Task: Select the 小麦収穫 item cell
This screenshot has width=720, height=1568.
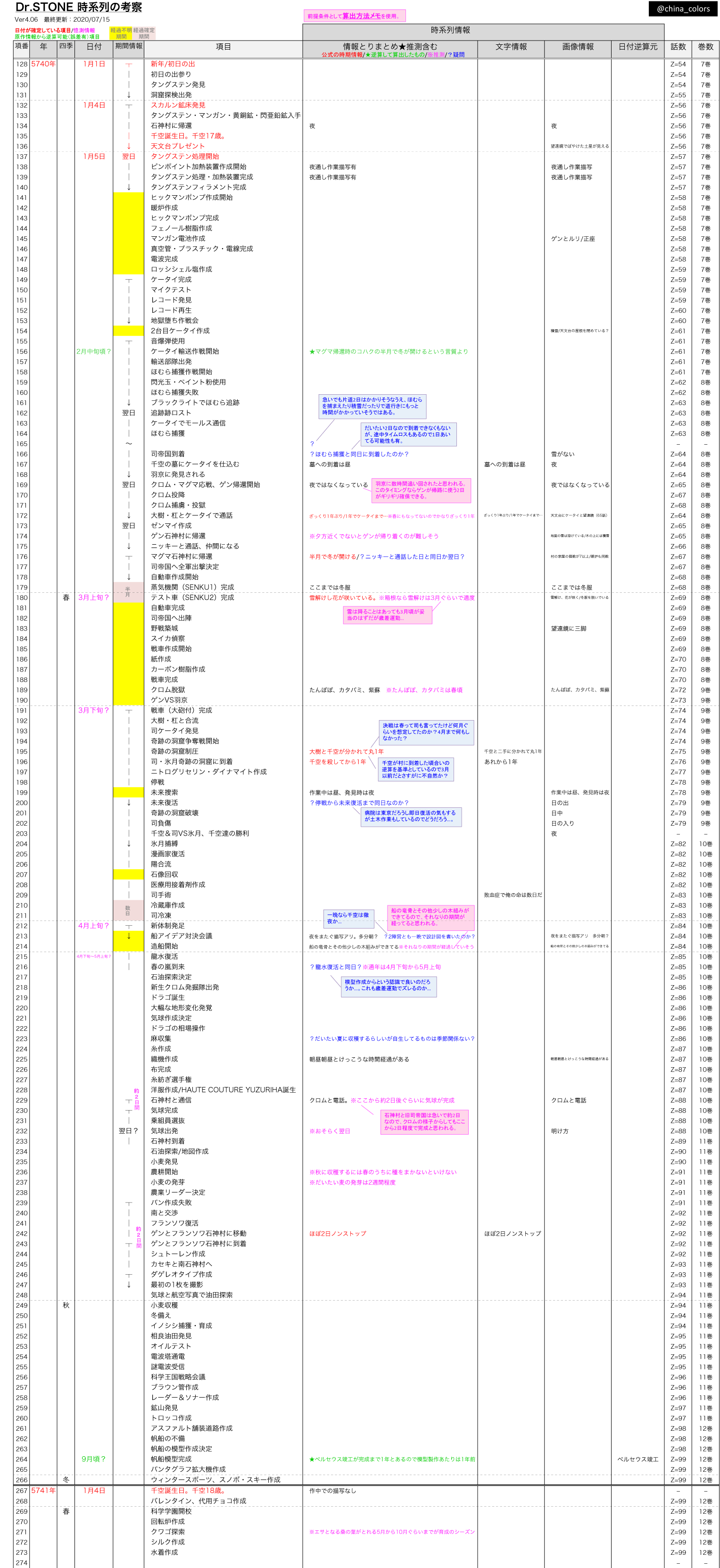Action: point(165,1306)
